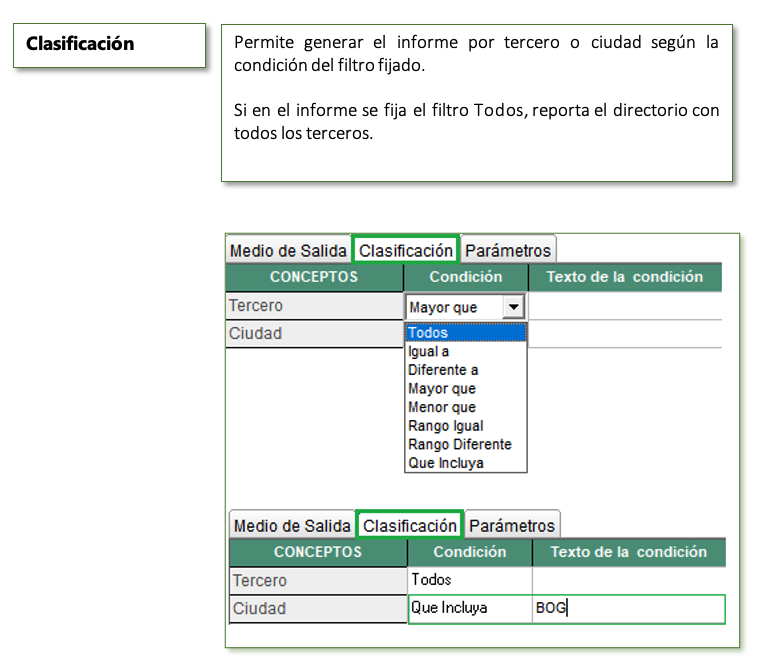Image resolution: width=757 pixels, height=665 pixels.
Task: Choose 'Igual a' from the condition list
Action: (x=466, y=352)
